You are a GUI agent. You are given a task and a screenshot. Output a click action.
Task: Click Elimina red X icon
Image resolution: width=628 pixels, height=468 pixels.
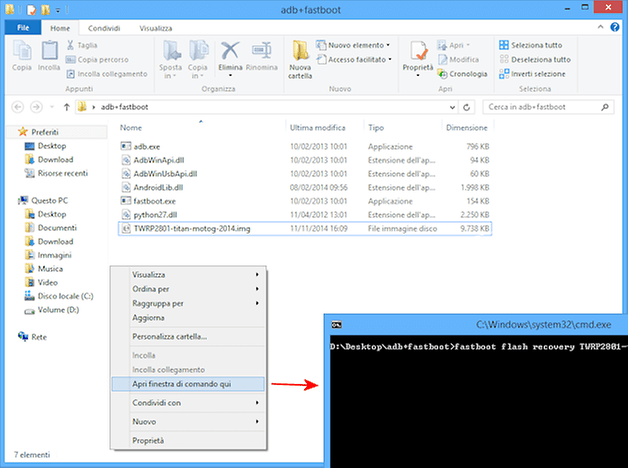(230, 51)
